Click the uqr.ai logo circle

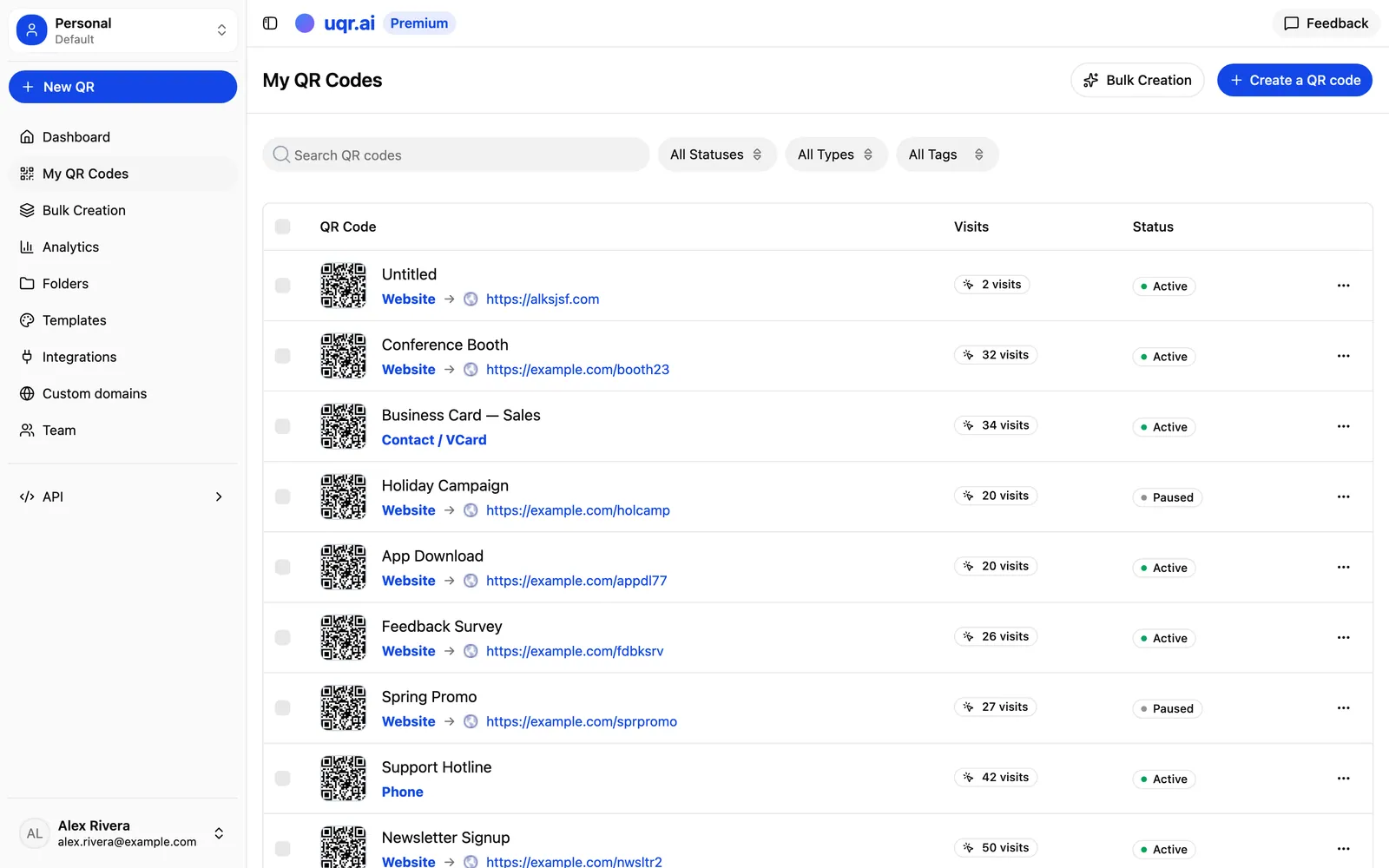click(x=305, y=23)
